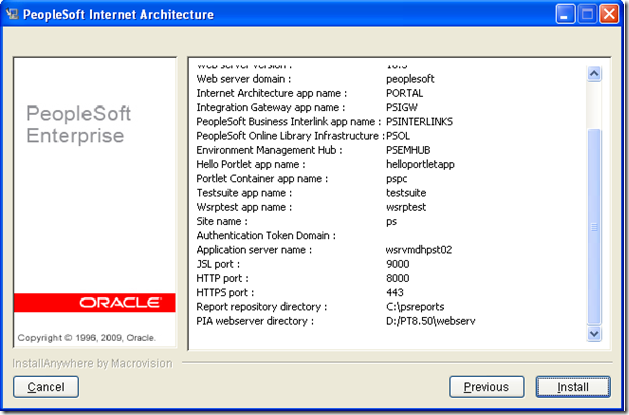
Task: Select the PORTAL app name value
Action: click(x=405, y=93)
